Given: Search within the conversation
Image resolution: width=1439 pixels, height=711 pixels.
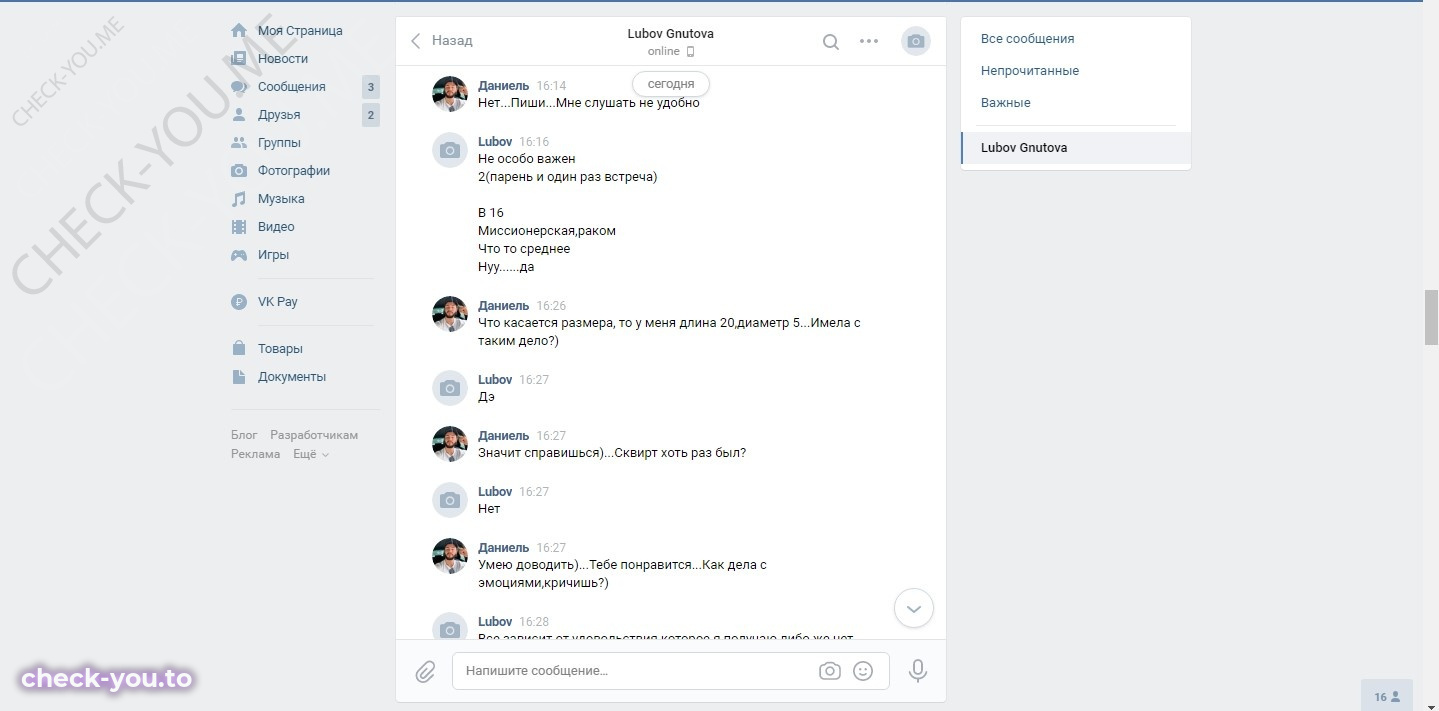Looking at the screenshot, I should (x=830, y=42).
